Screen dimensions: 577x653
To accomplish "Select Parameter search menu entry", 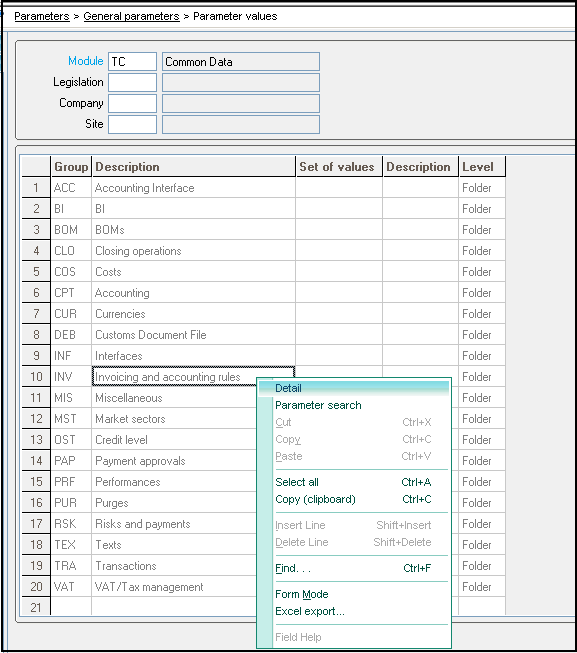I will pyautogui.click(x=318, y=405).
